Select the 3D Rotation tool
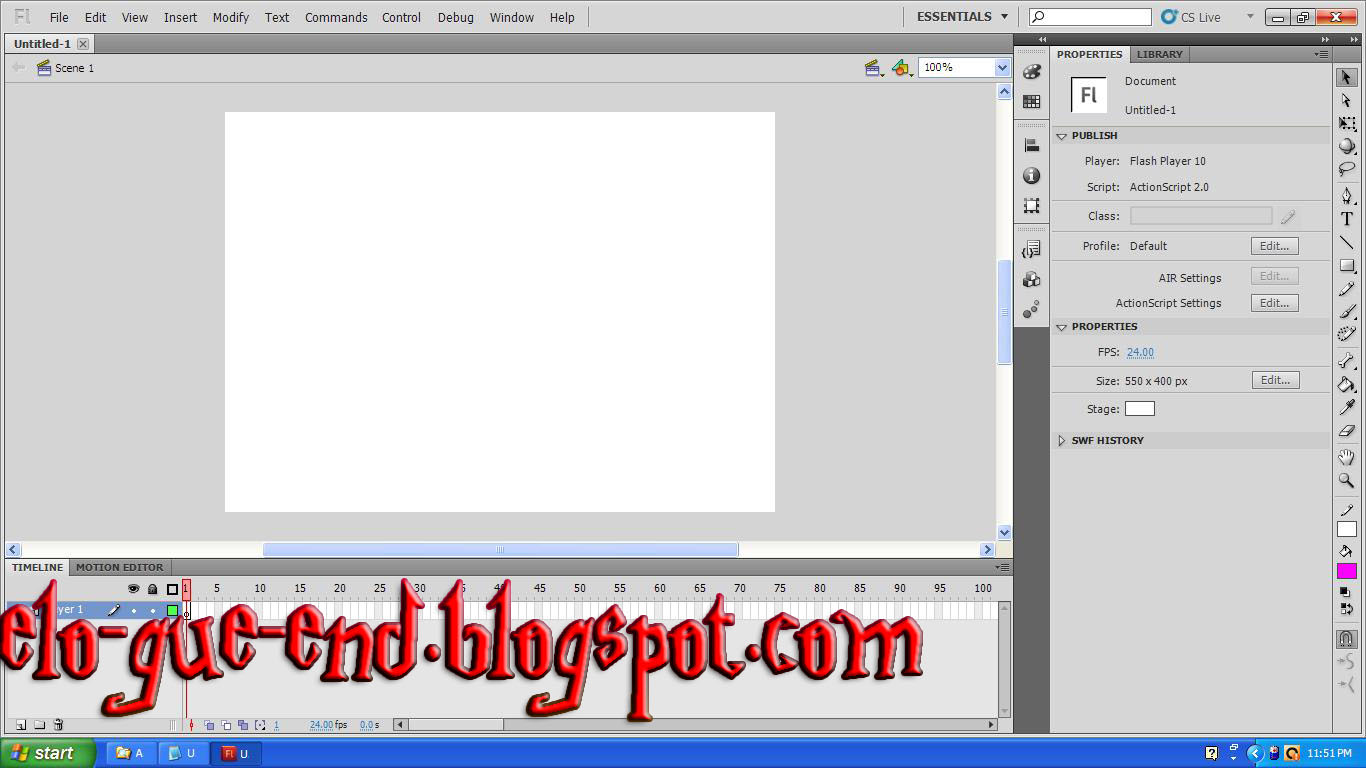1366x768 pixels. tap(1347, 147)
